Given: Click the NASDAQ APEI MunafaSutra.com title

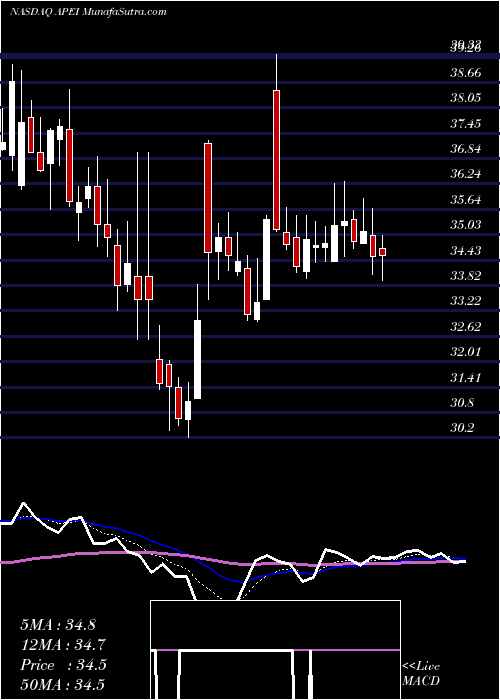Looking at the screenshot, I should (x=88, y=12).
